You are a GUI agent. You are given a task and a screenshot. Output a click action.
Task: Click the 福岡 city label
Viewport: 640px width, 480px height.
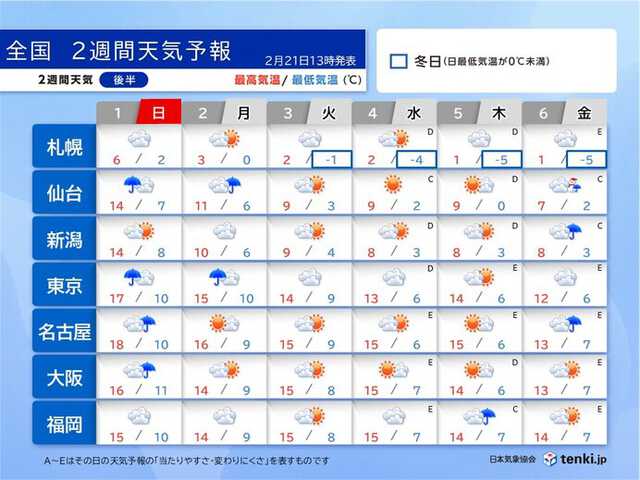coord(62,423)
